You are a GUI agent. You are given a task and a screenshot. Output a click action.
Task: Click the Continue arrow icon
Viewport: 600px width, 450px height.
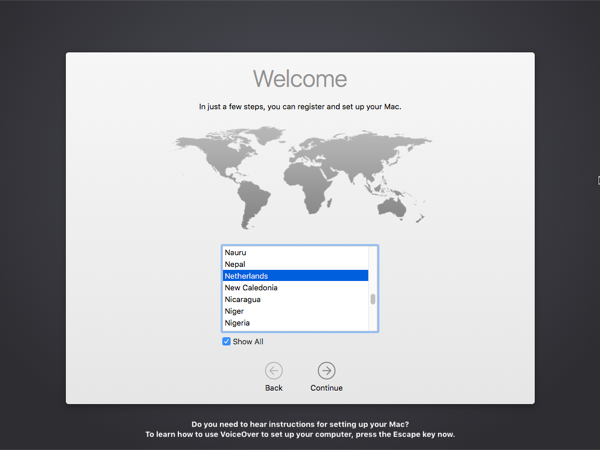click(326, 371)
